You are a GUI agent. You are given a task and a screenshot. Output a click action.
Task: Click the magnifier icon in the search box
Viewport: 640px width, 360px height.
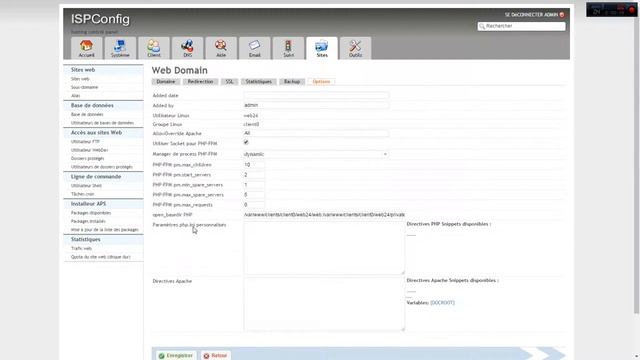[x=482, y=26]
